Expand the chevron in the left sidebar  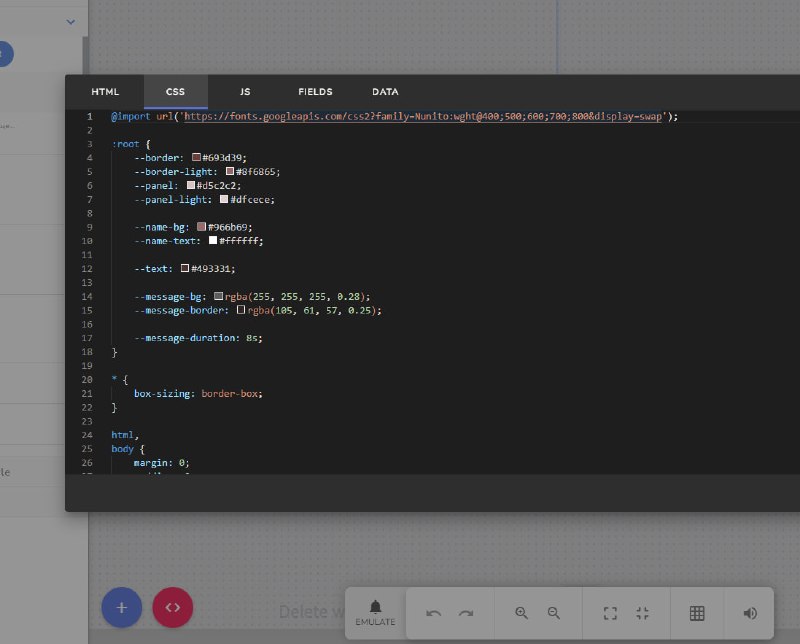tap(71, 22)
